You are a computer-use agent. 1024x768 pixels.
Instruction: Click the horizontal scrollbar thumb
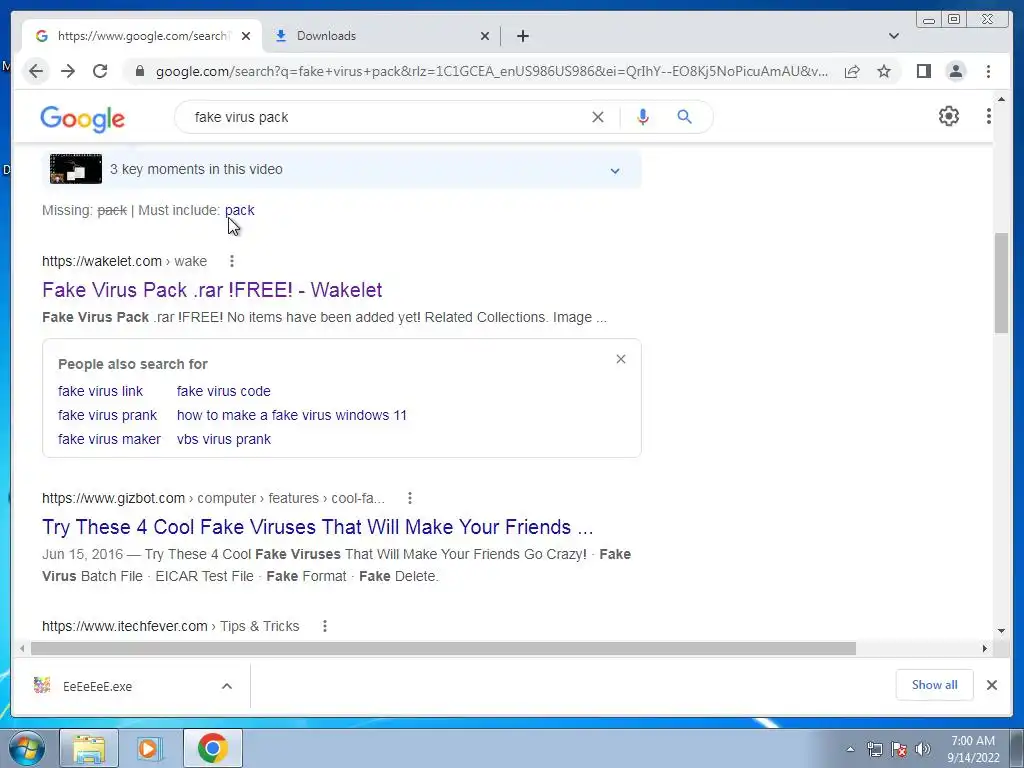tap(443, 648)
